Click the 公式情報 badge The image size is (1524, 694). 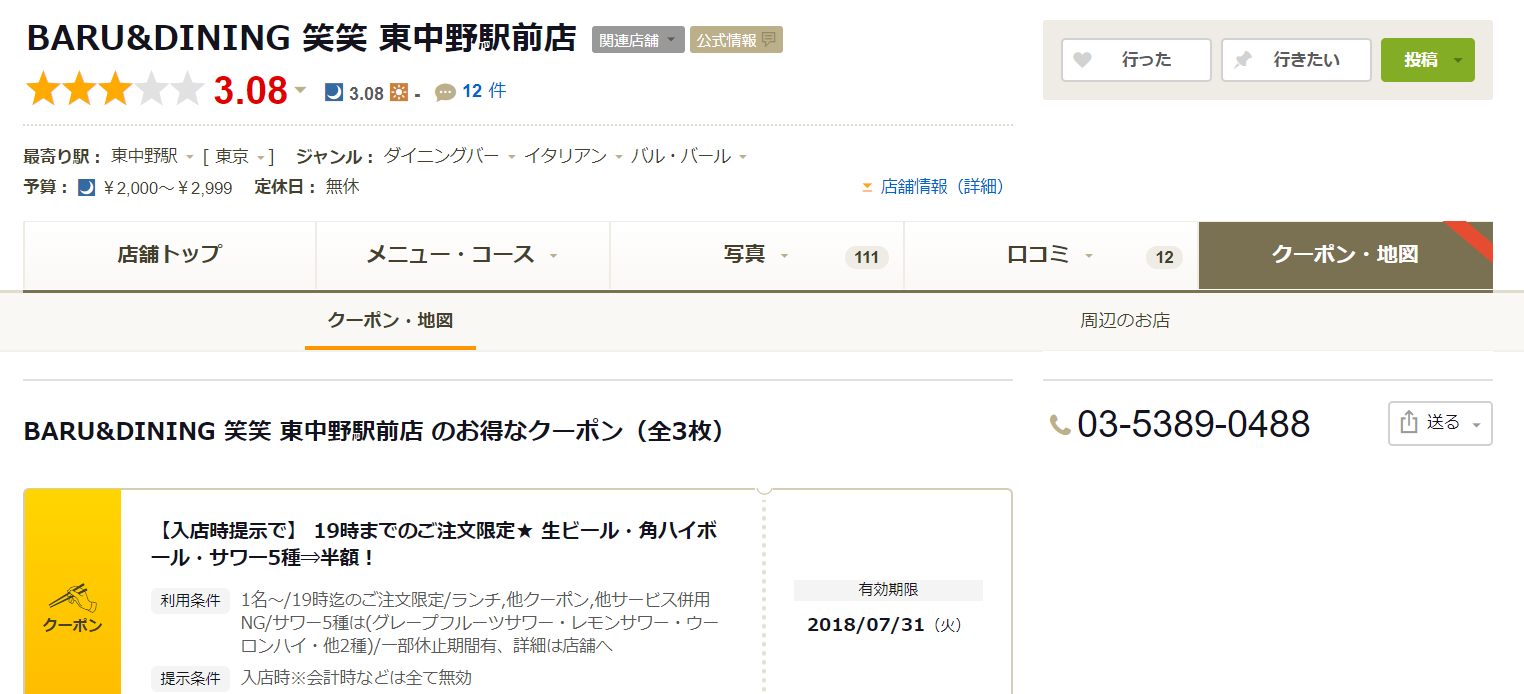point(736,40)
